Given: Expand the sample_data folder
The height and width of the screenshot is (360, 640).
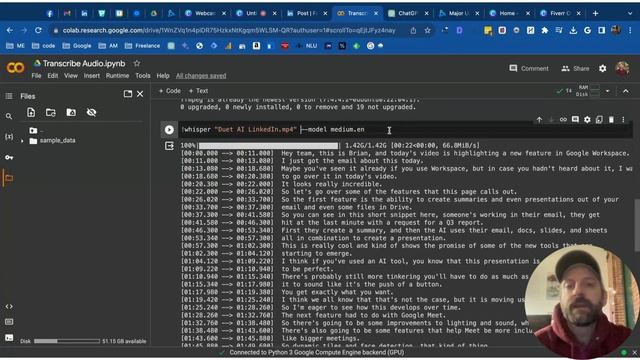Looking at the screenshot, I should (22, 141).
